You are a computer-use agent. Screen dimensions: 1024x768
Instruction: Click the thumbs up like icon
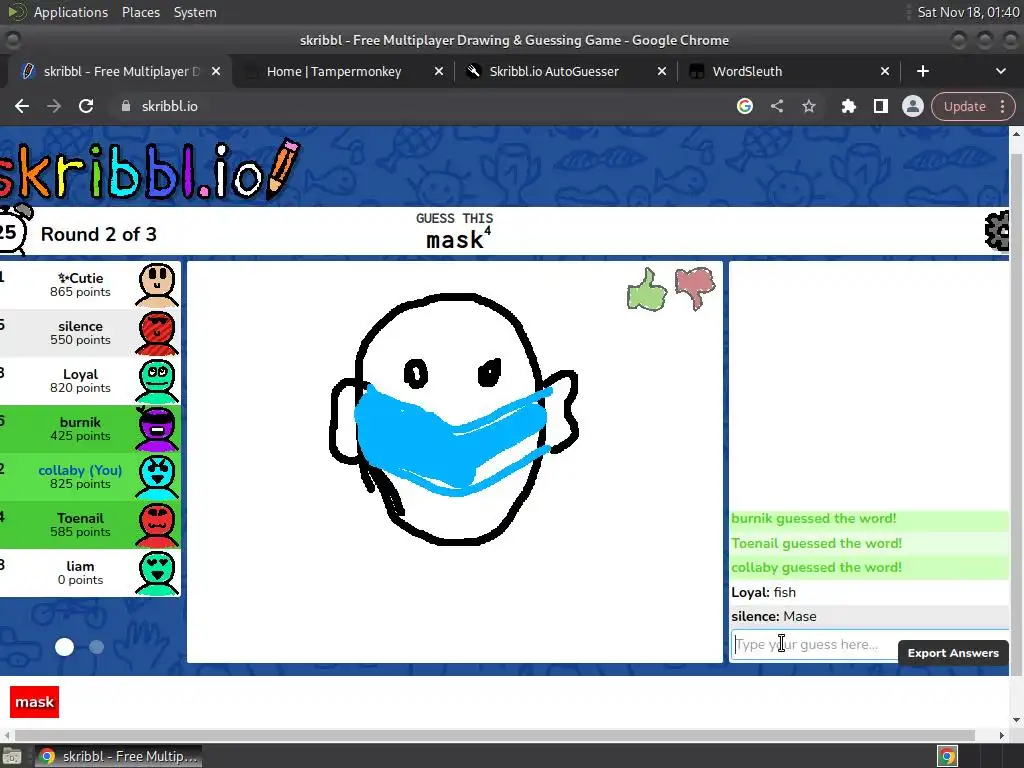click(x=647, y=289)
